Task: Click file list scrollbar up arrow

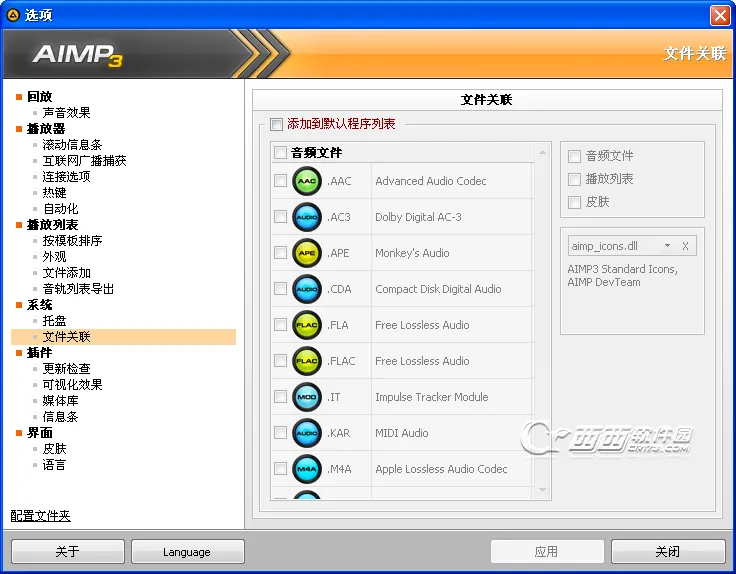Action: (x=543, y=152)
